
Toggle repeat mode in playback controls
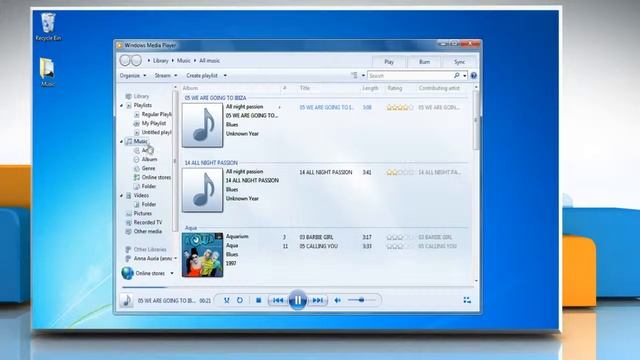pyautogui.click(x=240, y=300)
